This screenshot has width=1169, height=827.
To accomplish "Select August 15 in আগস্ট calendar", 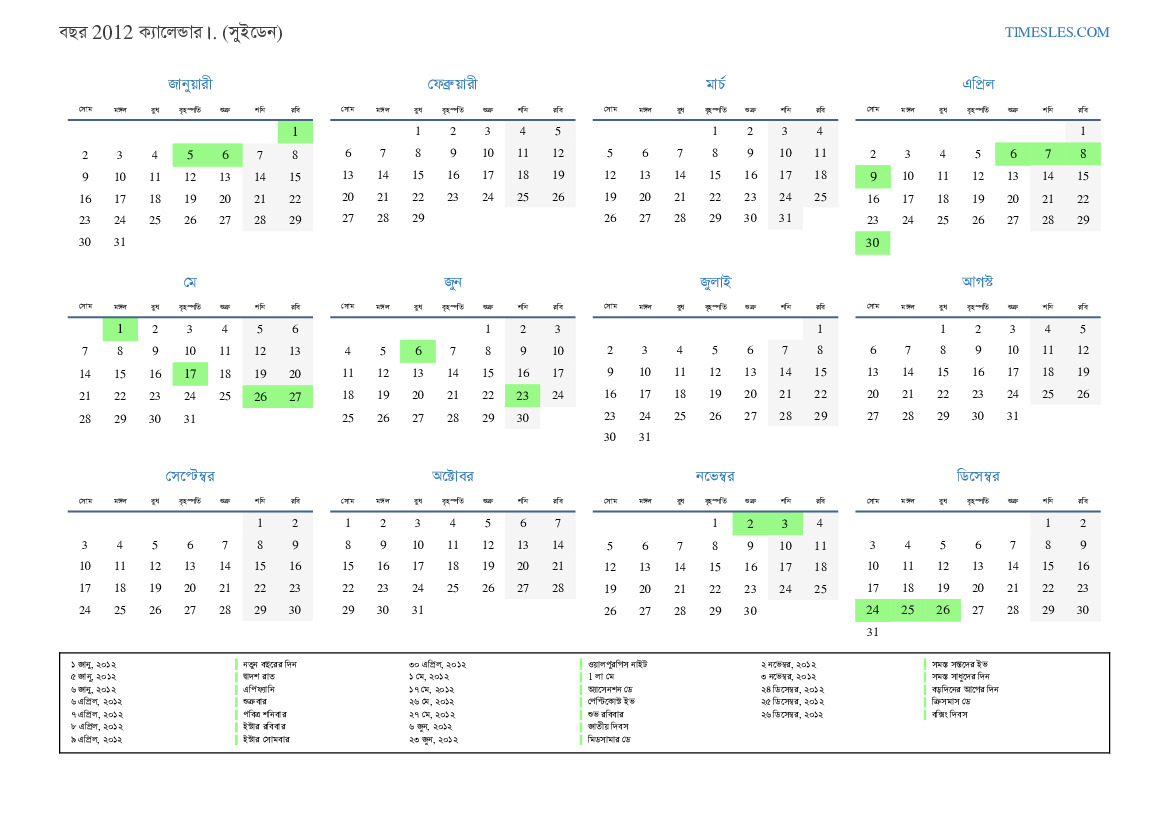I will [x=942, y=372].
